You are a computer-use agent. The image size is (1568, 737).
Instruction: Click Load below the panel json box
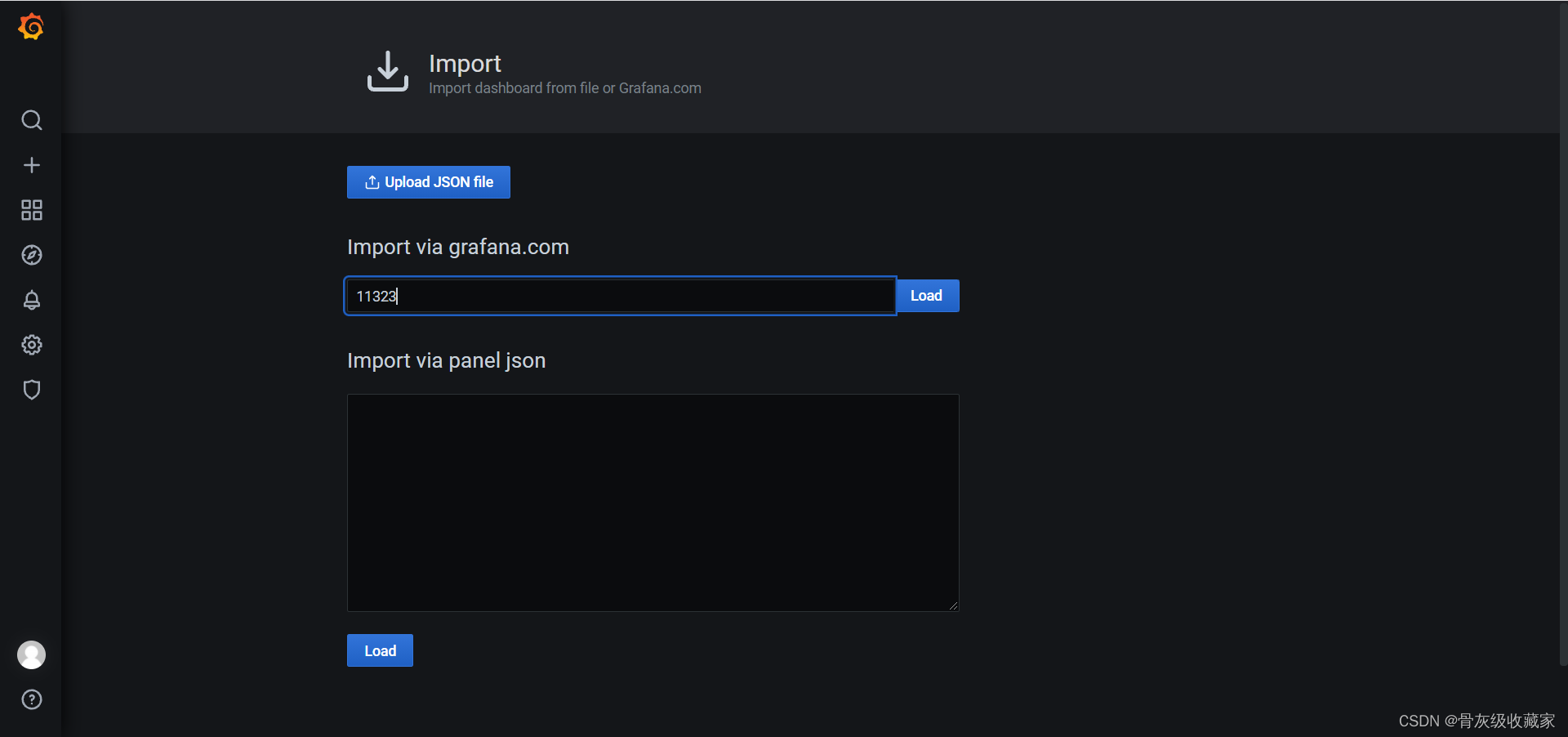click(380, 650)
